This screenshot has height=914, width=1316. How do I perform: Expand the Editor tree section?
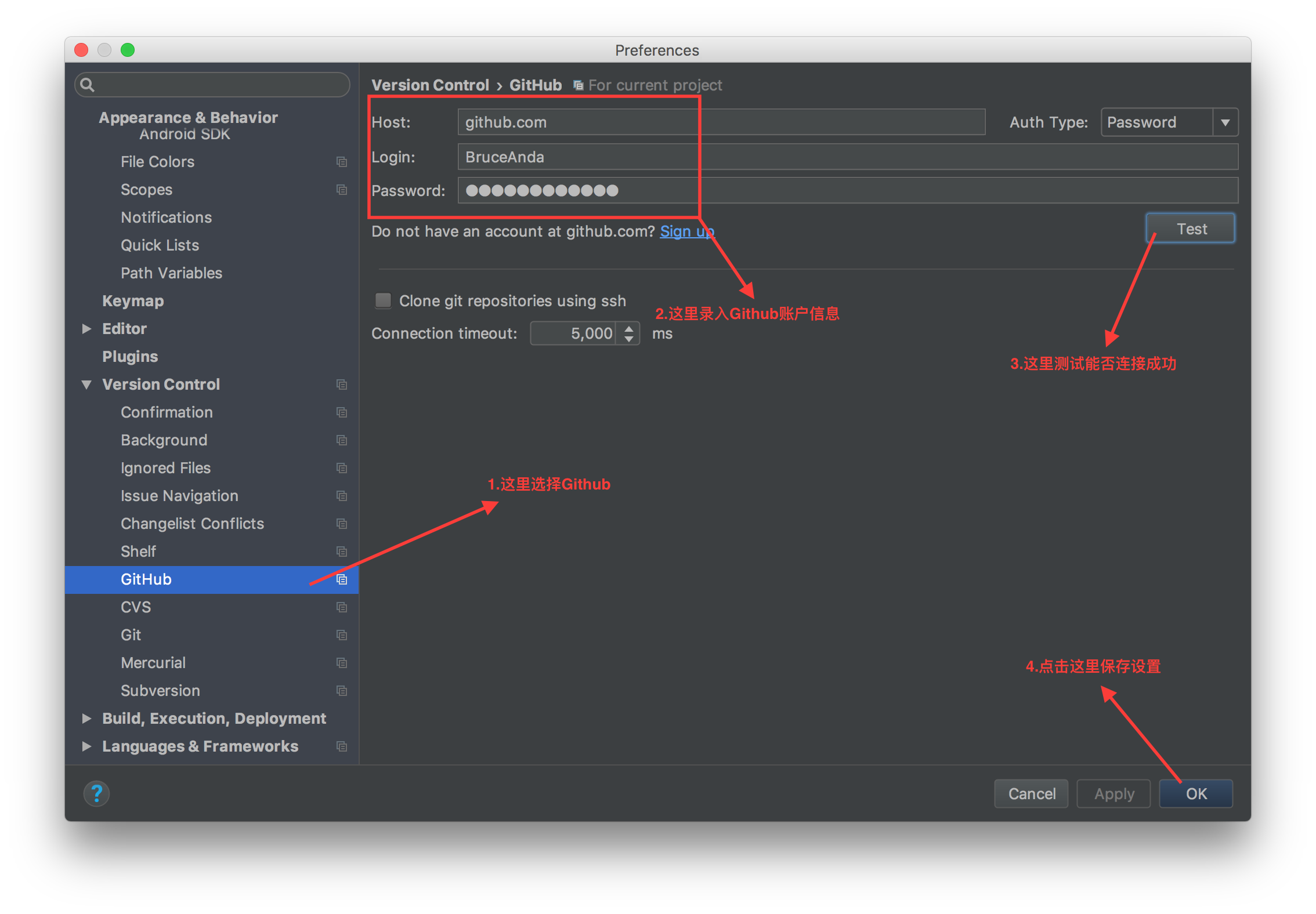click(87, 329)
